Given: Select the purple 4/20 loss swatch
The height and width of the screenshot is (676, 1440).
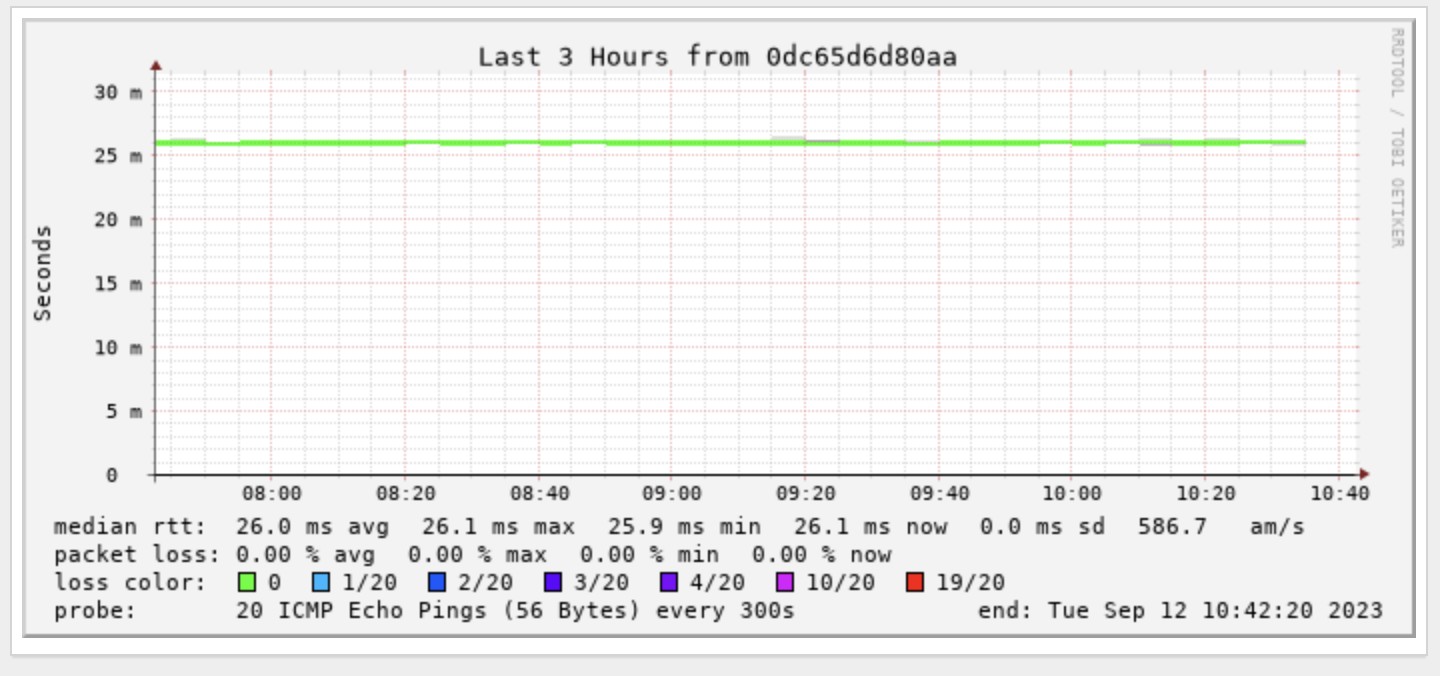Looking at the screenshot, I should tap(669, 582).
